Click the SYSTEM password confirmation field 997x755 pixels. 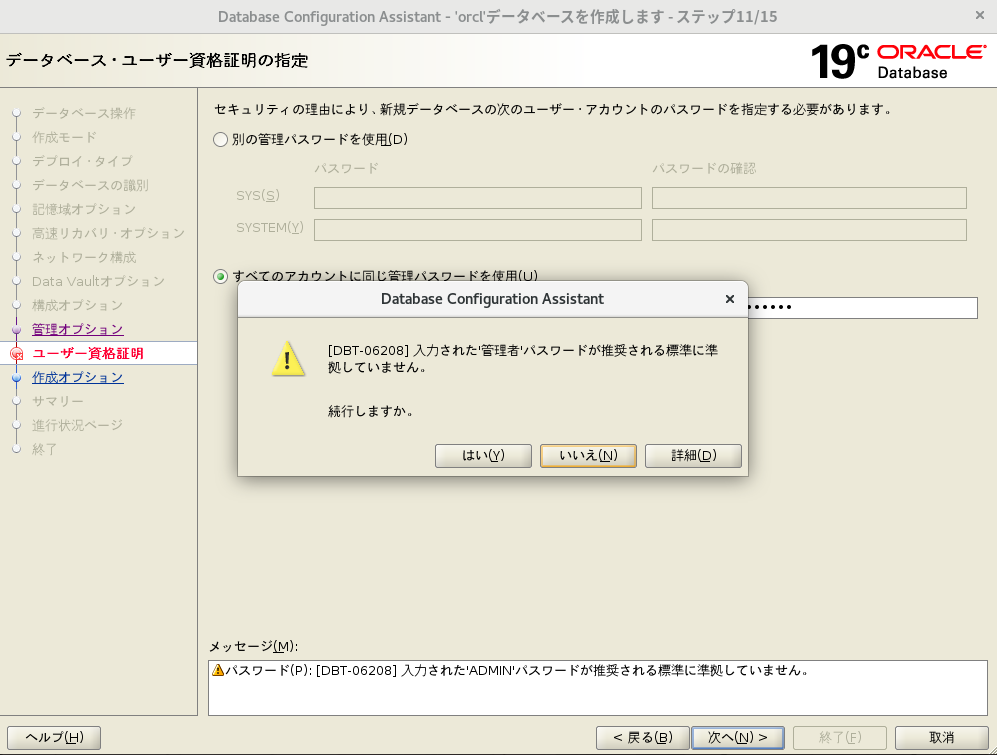[808, 230]
